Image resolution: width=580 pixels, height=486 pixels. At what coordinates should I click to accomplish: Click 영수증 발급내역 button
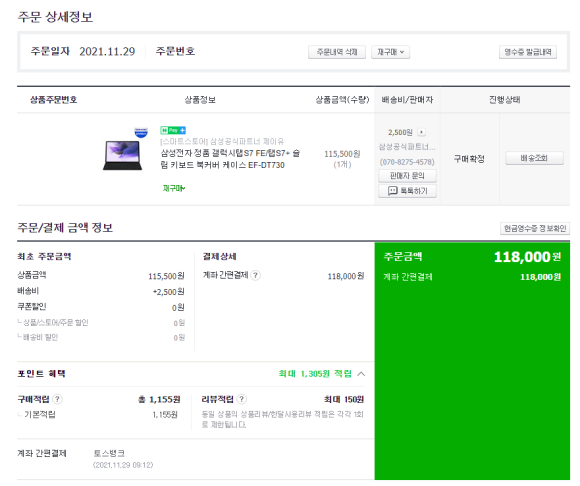pos(528,52)
